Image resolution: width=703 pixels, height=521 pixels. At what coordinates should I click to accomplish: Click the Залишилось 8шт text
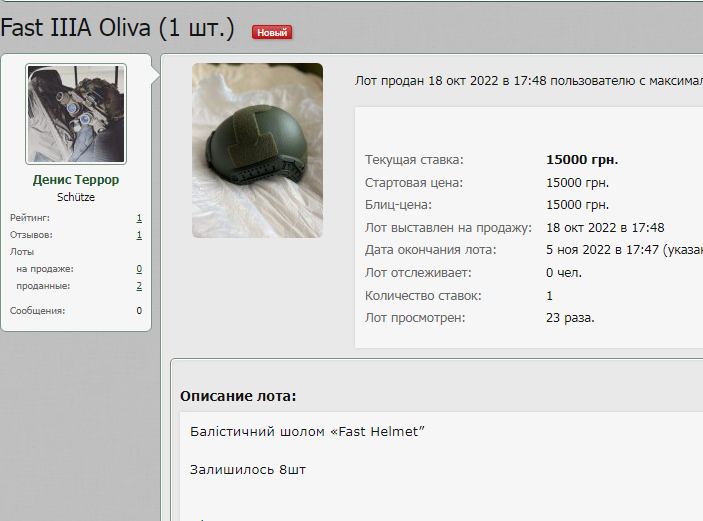pyautogui.click(x=247, y=469)
